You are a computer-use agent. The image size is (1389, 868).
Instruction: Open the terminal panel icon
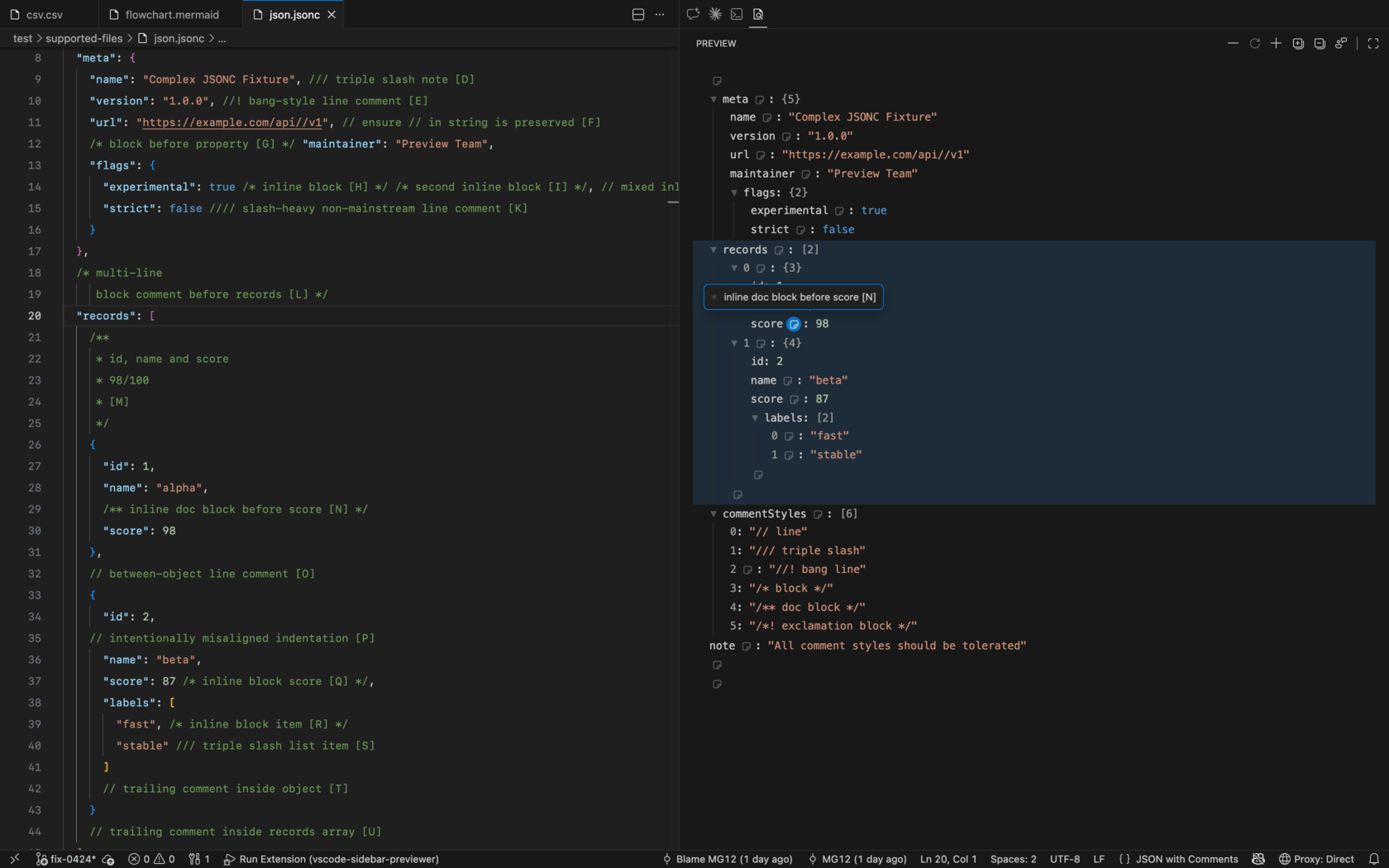(x=737, y=14)
